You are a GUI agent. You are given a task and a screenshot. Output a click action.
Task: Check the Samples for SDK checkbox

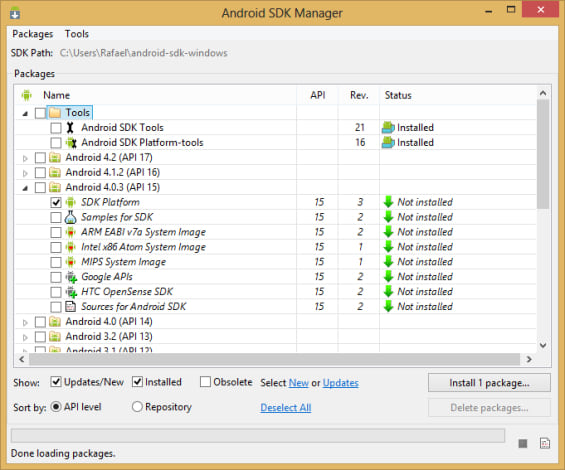[56, 217]
